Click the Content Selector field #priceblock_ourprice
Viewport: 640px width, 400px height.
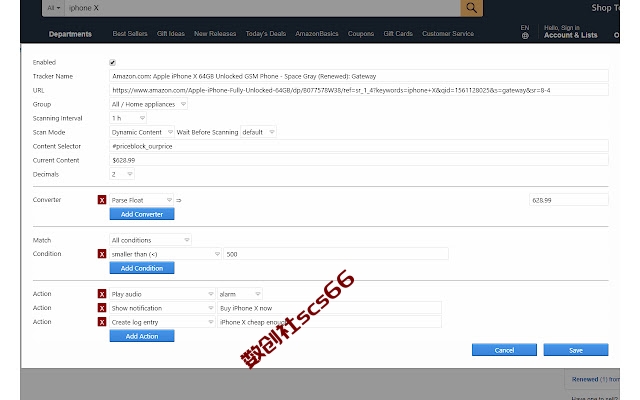click(359, 146)
